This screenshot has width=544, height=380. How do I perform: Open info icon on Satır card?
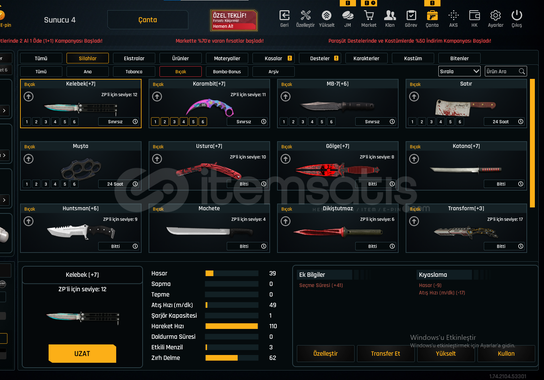[521, 121]
